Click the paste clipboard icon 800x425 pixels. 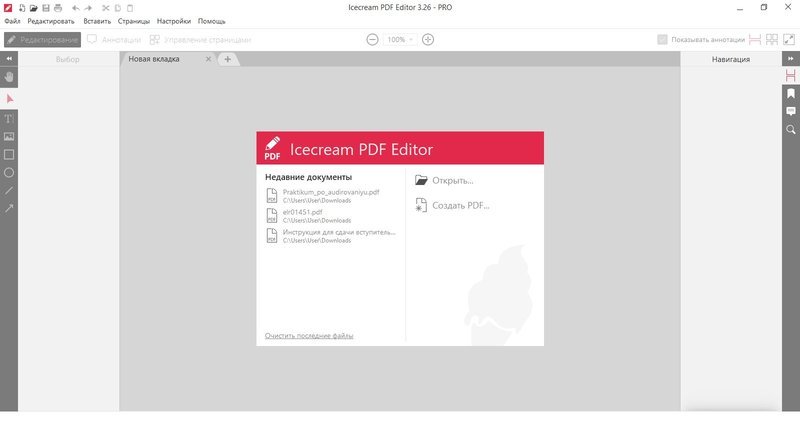coord(130,8)
